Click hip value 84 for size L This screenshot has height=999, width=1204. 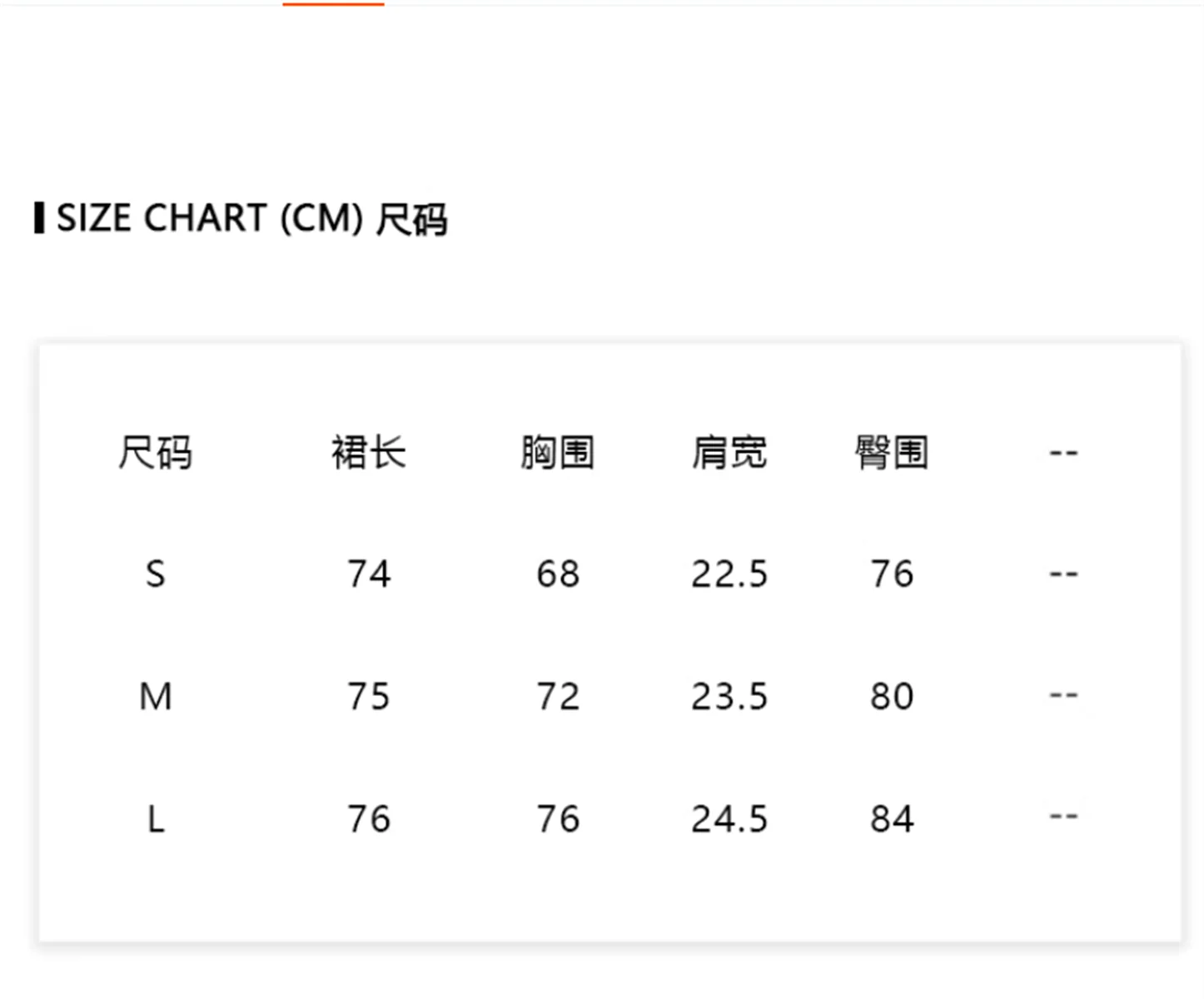pos(892,820)
